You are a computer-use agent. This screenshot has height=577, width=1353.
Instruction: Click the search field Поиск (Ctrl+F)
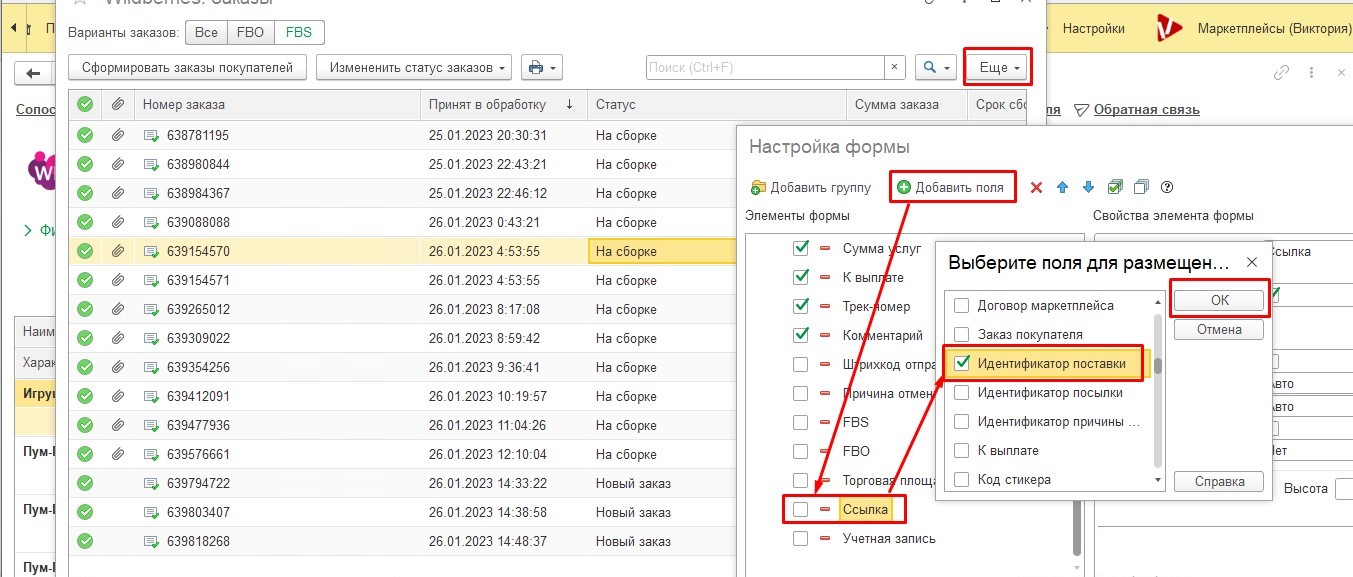[x=766, y=67]
